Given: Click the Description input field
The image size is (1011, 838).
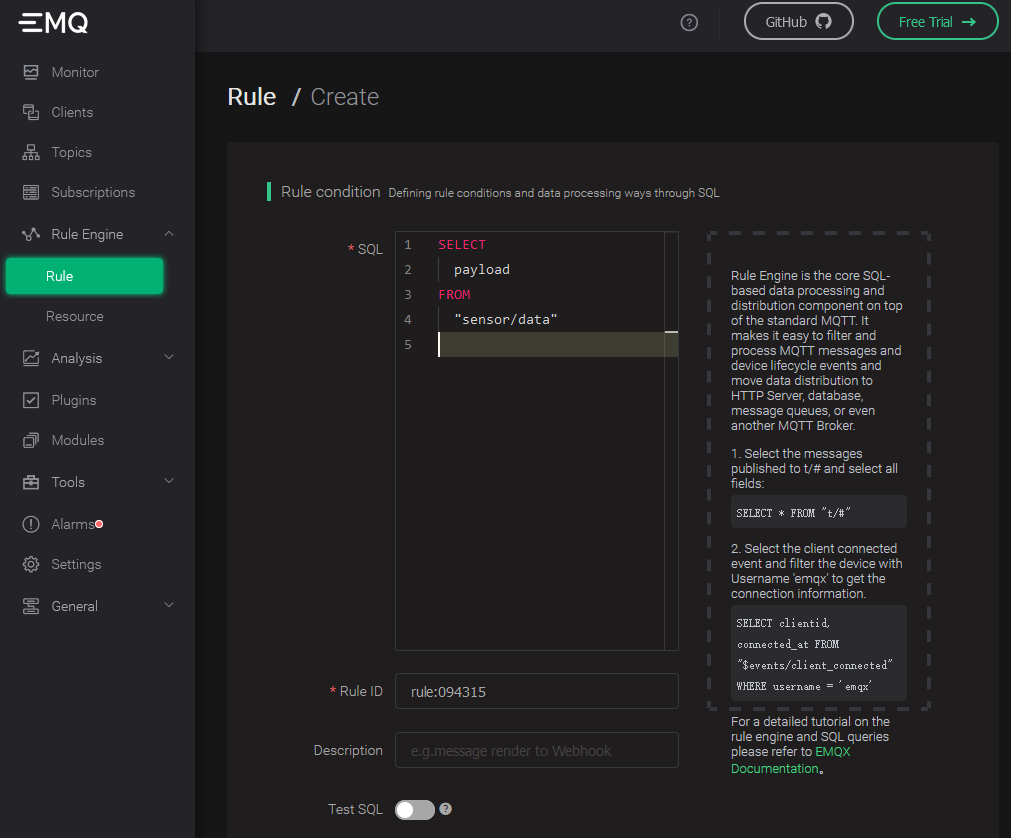Looking at the screenshot, I should (536, 750).
